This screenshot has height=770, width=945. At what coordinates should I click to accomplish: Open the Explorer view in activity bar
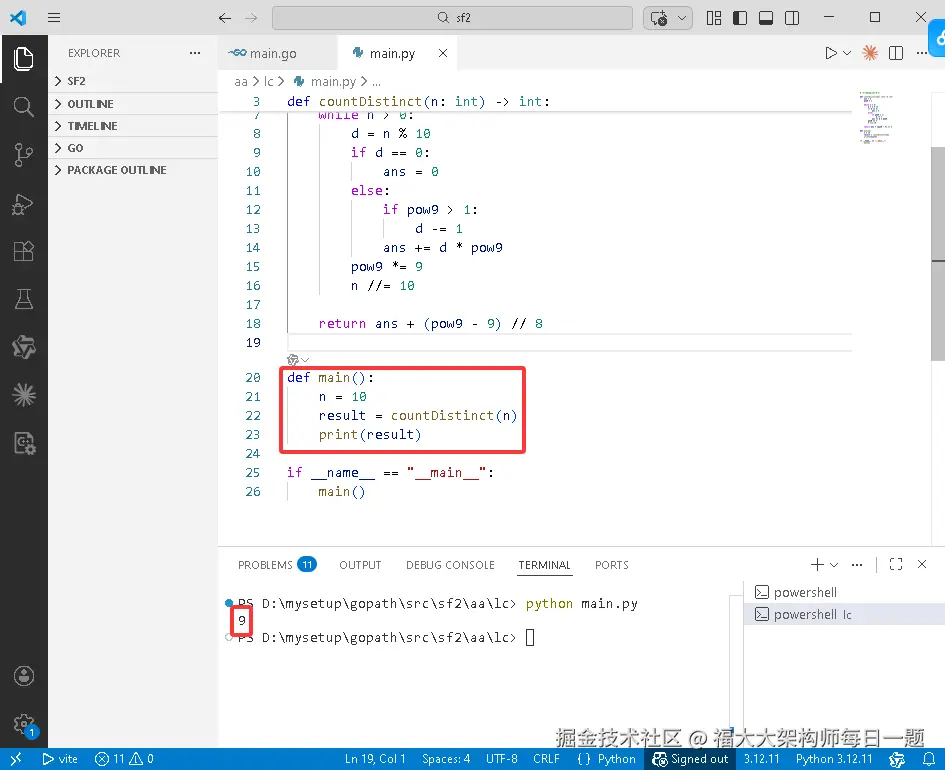(x=24, y=59)
